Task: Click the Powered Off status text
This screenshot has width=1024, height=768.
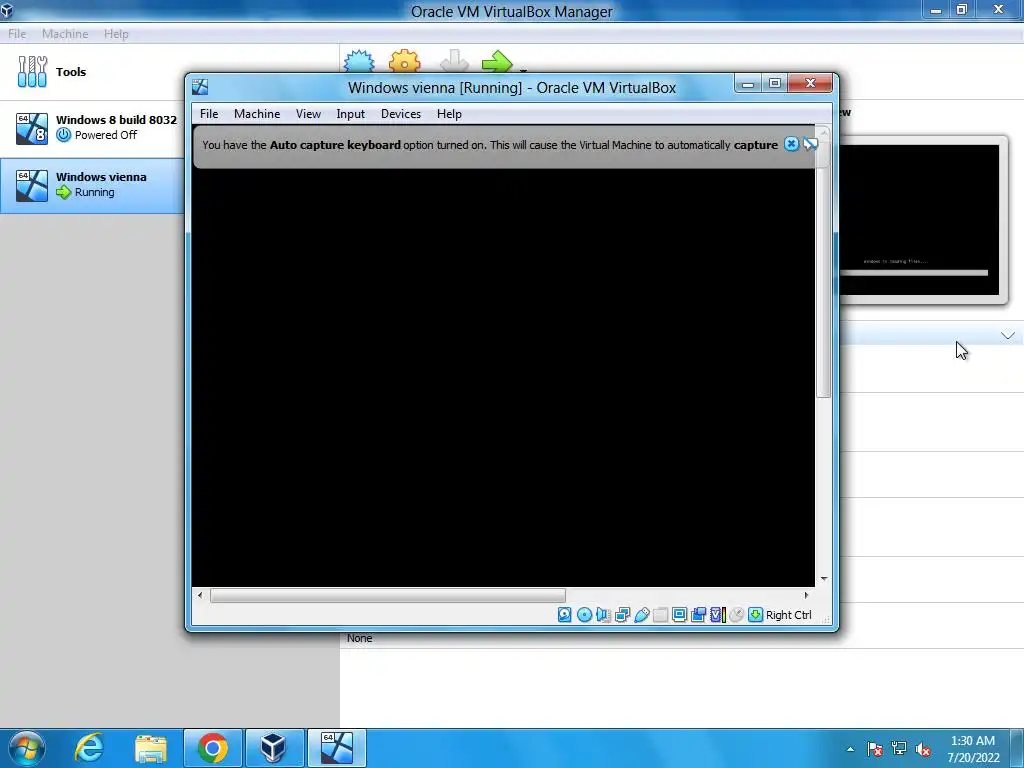Action: click(106, 135)
